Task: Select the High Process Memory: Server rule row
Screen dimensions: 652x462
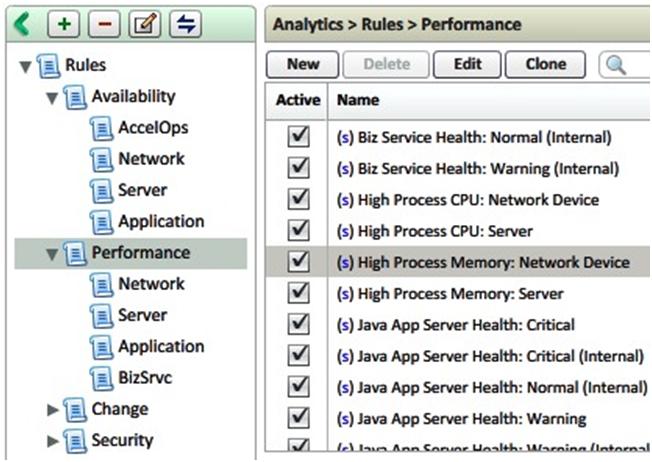Action: click(460, 294)
